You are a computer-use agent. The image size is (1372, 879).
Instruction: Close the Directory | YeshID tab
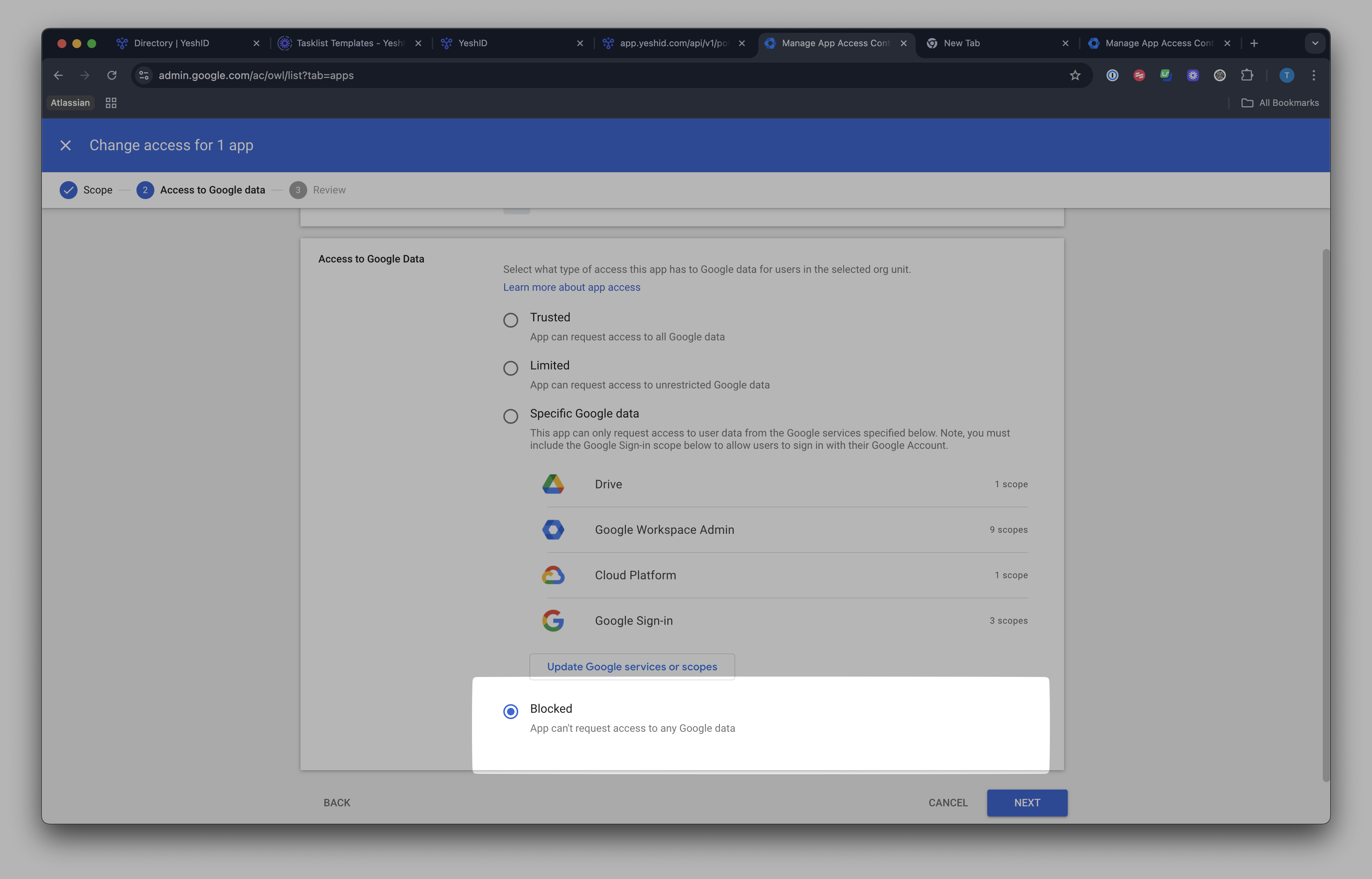coord(256,43)
